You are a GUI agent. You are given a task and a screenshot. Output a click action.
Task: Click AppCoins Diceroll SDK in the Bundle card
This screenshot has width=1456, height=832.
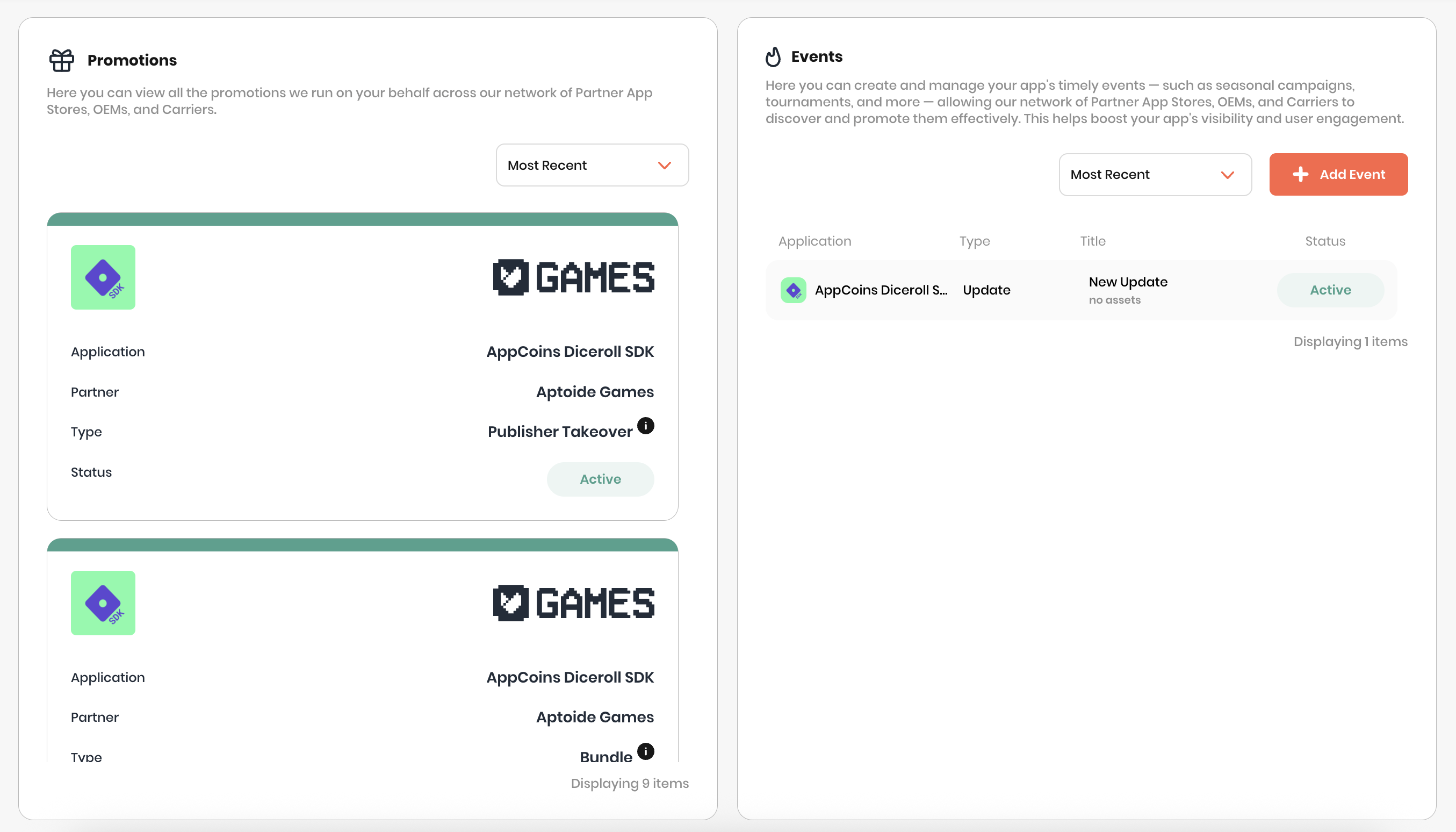(570, 677)
